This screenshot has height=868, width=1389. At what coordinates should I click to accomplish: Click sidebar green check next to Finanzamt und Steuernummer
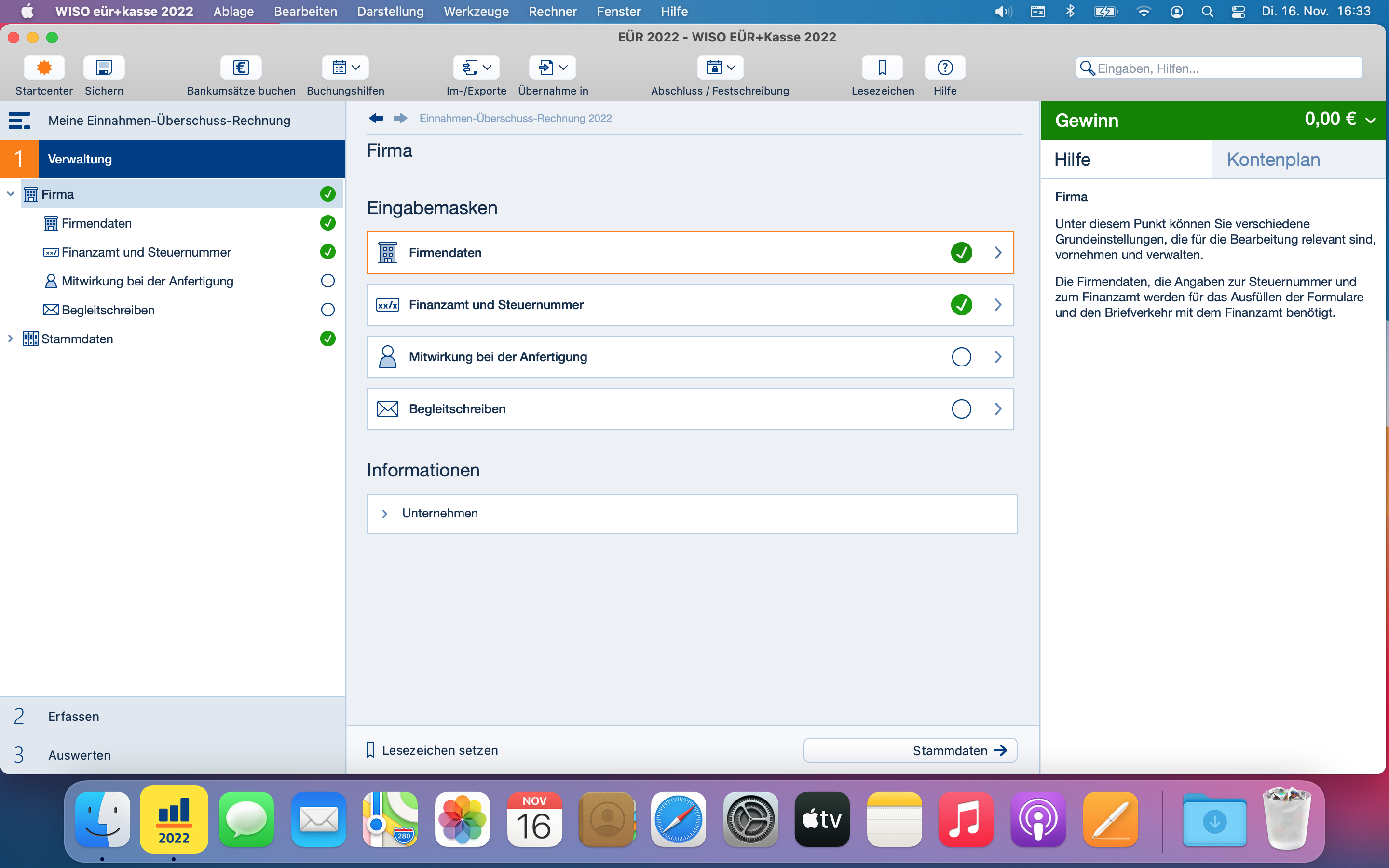pyautogui.click(x=328, y=251)
